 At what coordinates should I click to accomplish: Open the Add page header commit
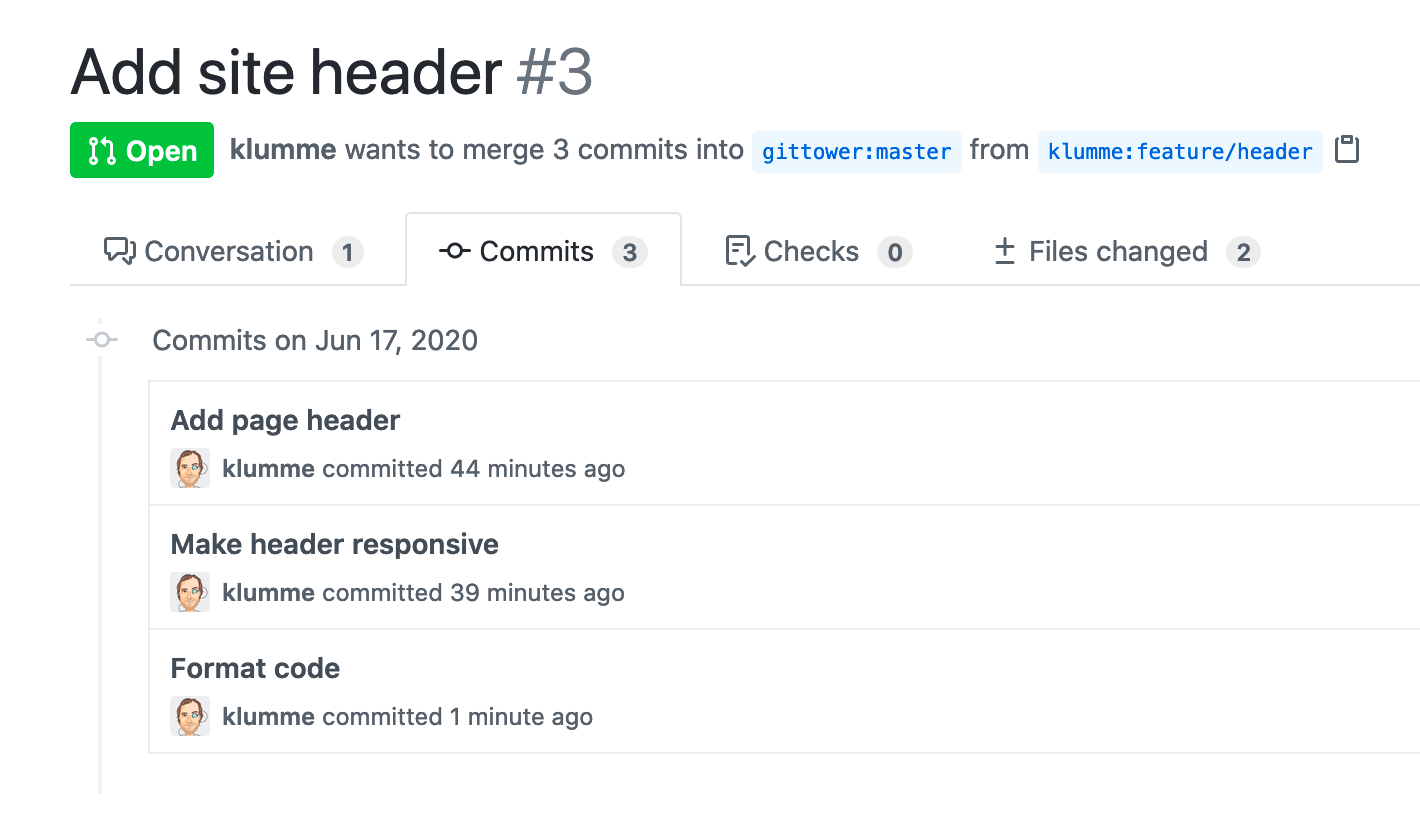click(x=285, y=420)
